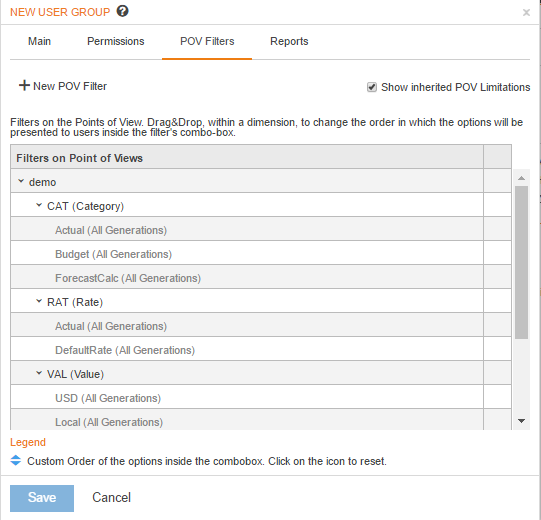
Task: Select ForecastCalc (All Generations) row
Action: 247,278
